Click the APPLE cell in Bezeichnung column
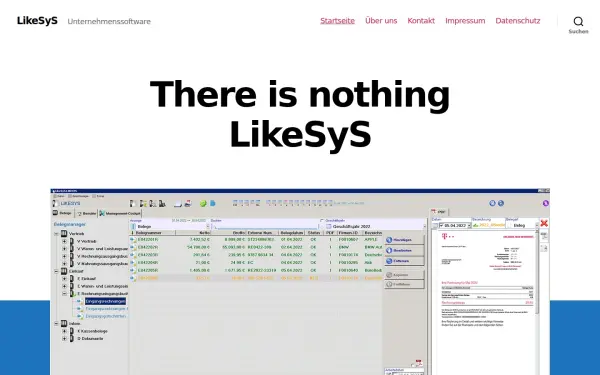600x375 pixels. (x=372, y=240)
